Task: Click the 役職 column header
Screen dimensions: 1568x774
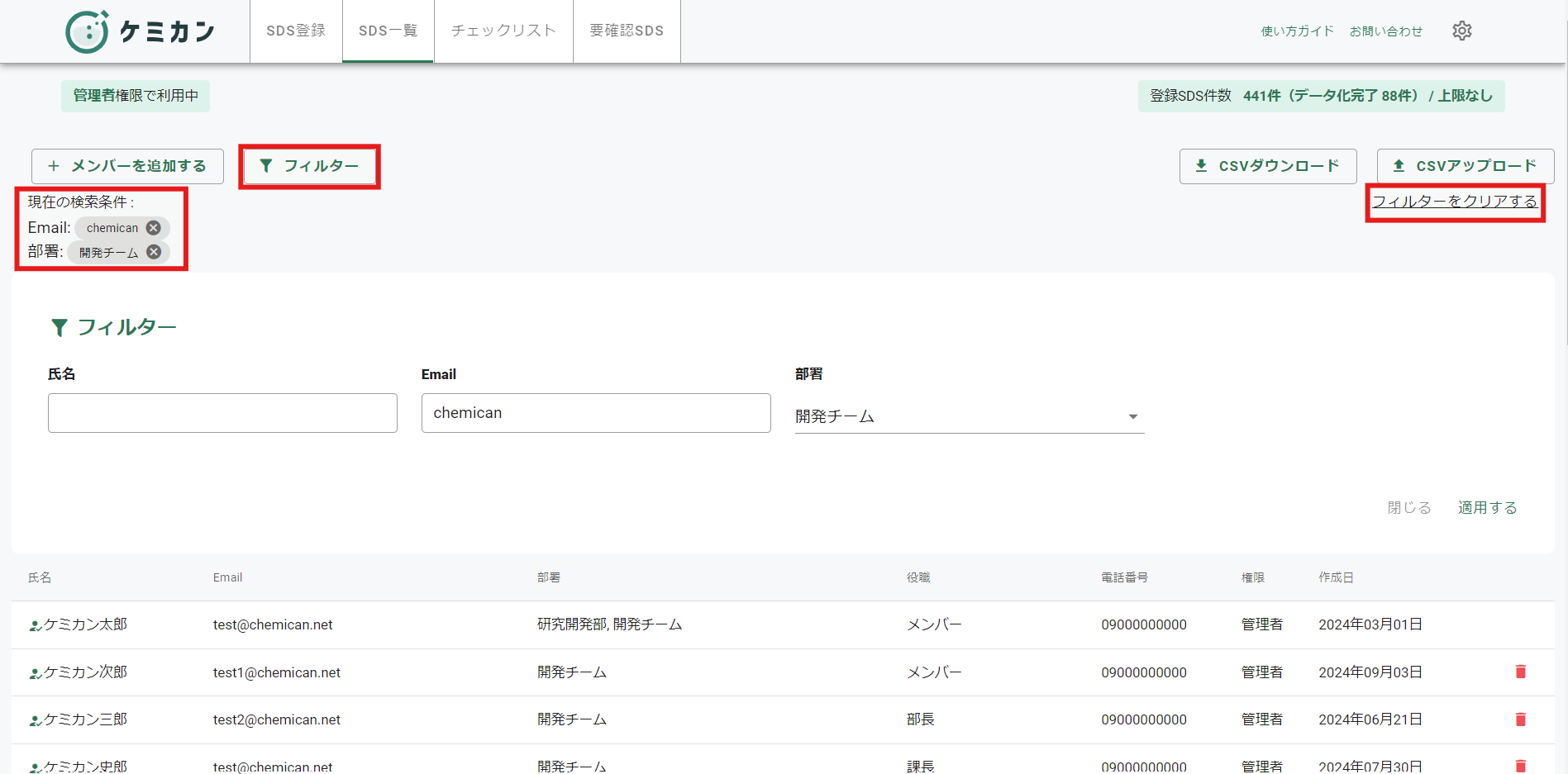Action: (918, 577)
